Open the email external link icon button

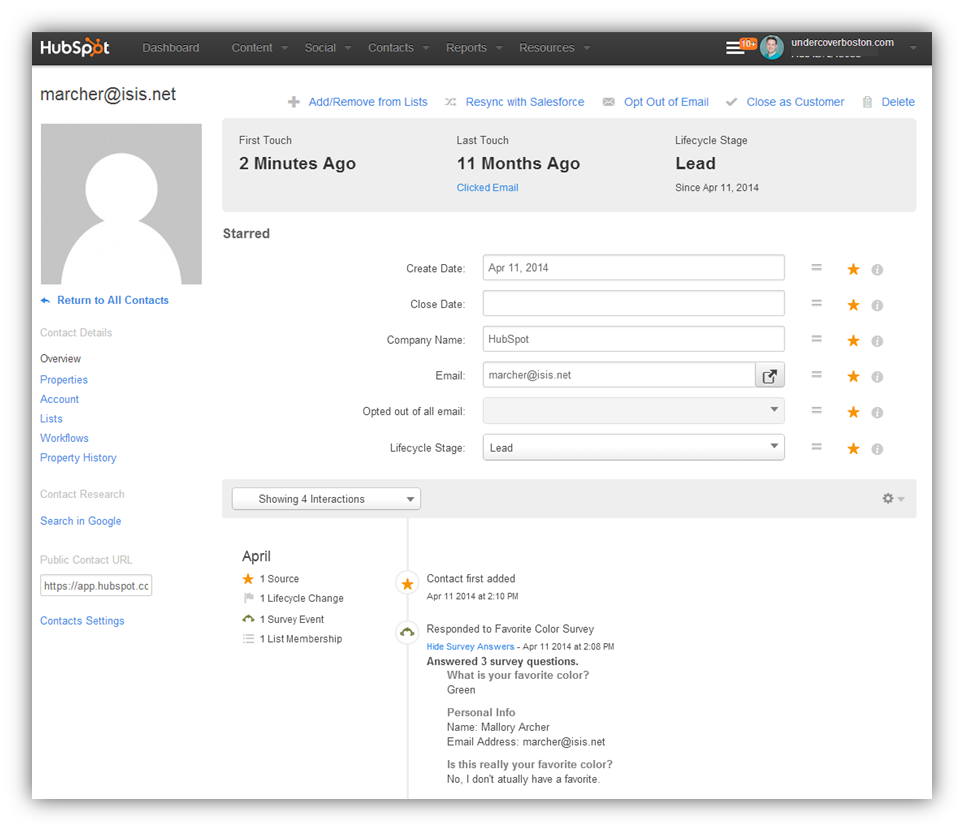coord(769,375)
